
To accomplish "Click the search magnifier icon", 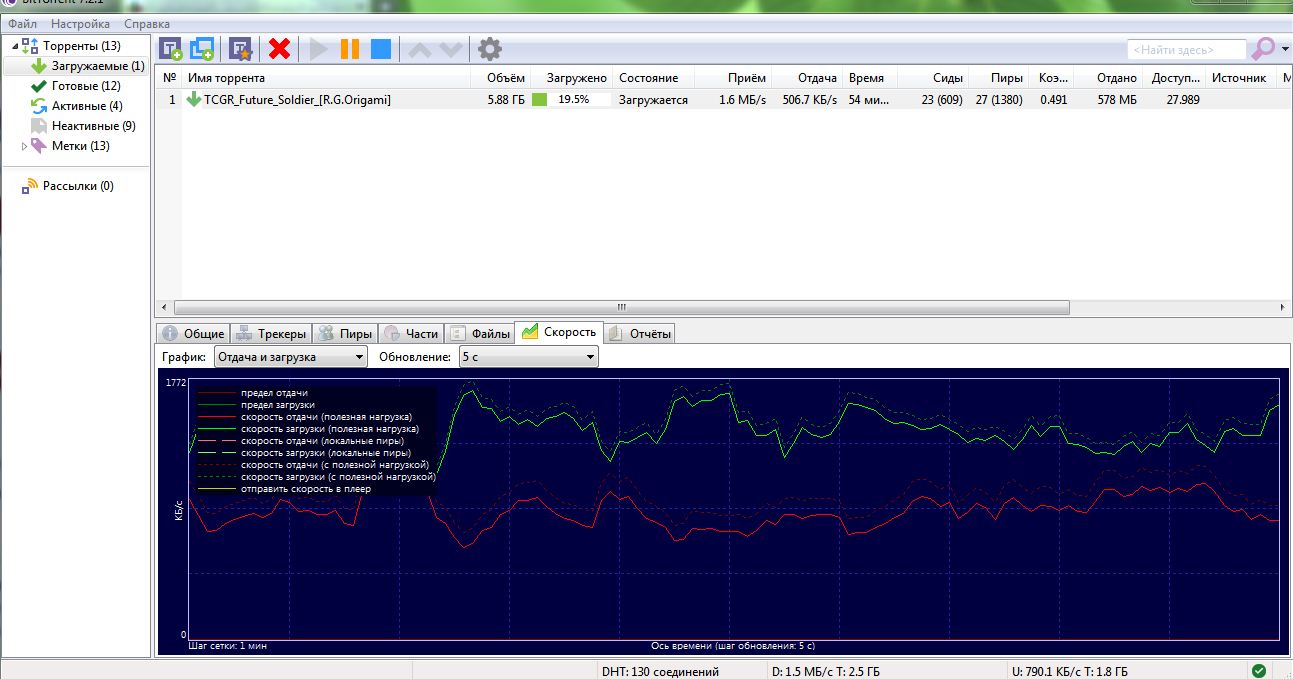I will click(x=1264, y=48).
